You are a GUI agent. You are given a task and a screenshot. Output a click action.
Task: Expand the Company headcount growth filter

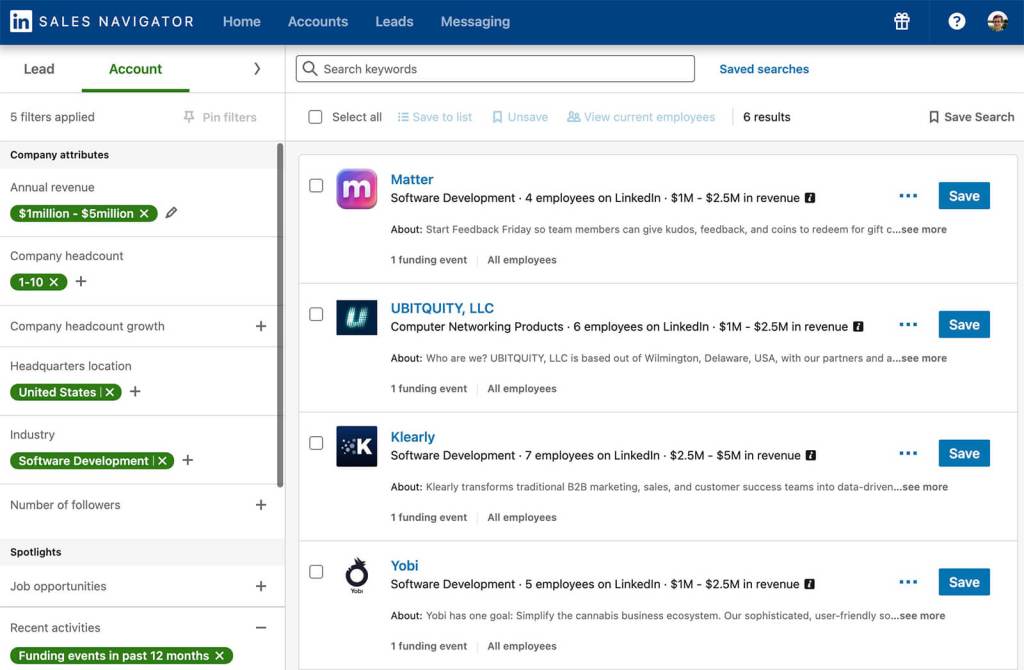261,326
